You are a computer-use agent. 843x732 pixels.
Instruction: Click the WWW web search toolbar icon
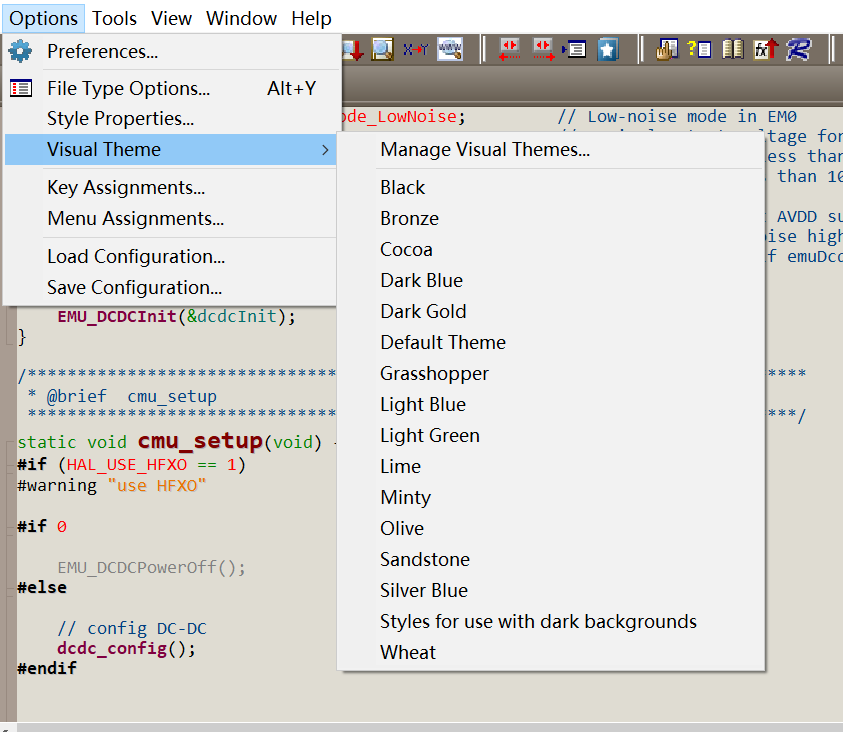450,49
